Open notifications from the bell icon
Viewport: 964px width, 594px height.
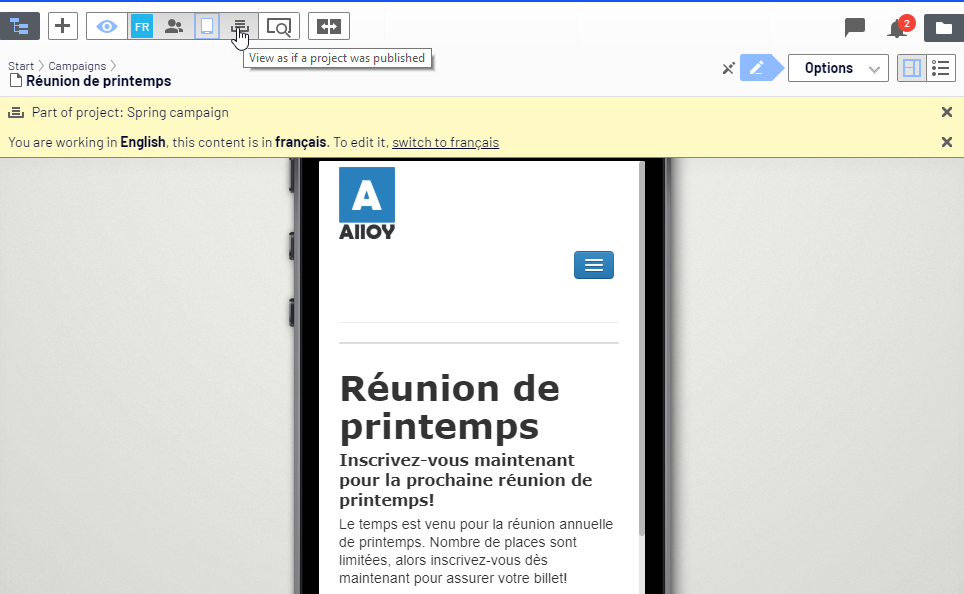(897, 29)
